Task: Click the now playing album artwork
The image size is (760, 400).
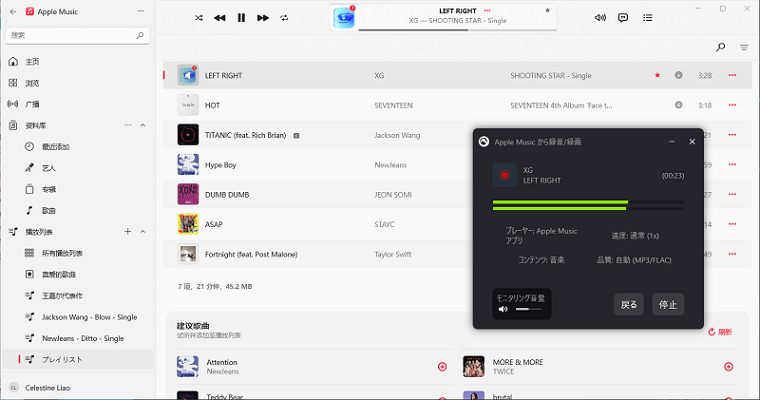Action: 344,18
